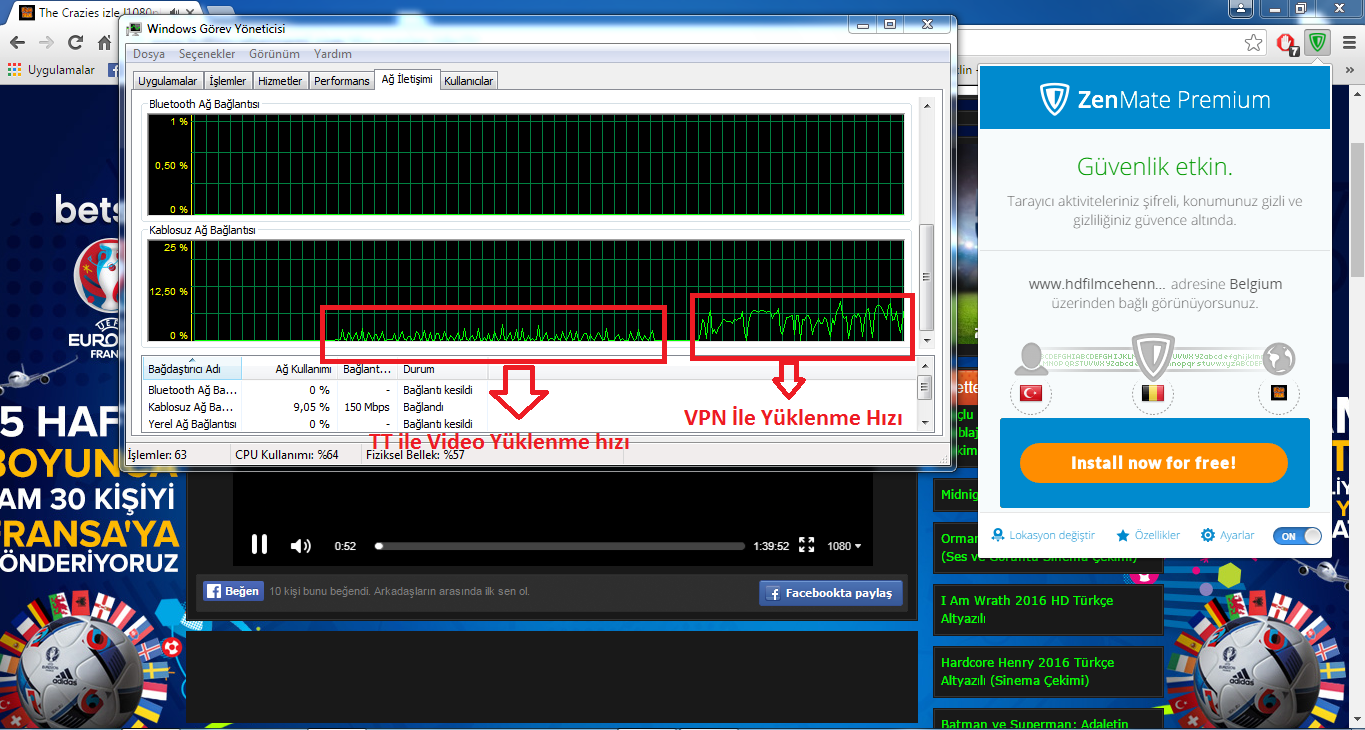The height and width of the screenshot is (730, 1365).
Task: Pause the video with the pause icon
Action: [259, 545]
